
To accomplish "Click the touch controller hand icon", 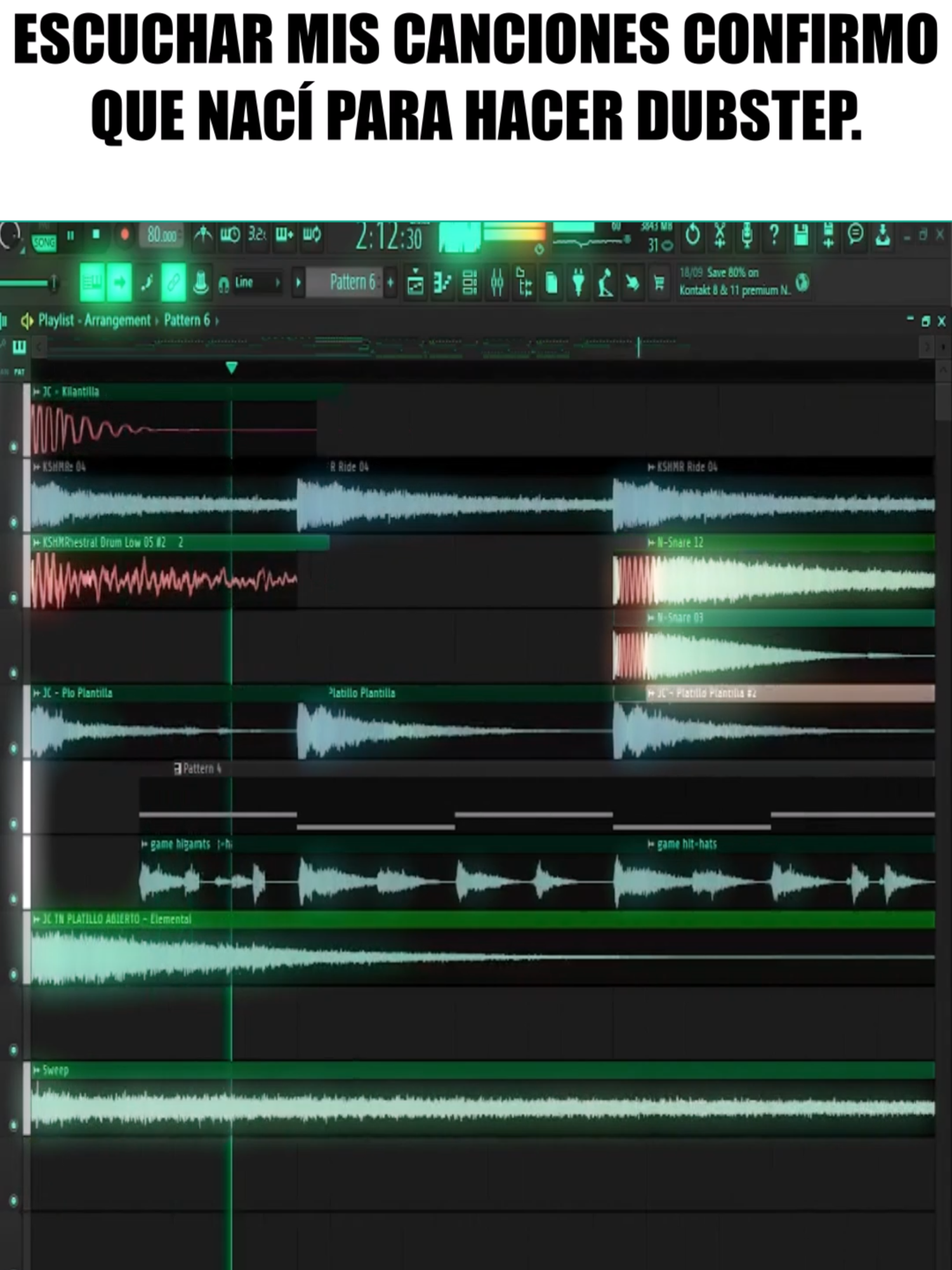I will (x=632, y=282).
